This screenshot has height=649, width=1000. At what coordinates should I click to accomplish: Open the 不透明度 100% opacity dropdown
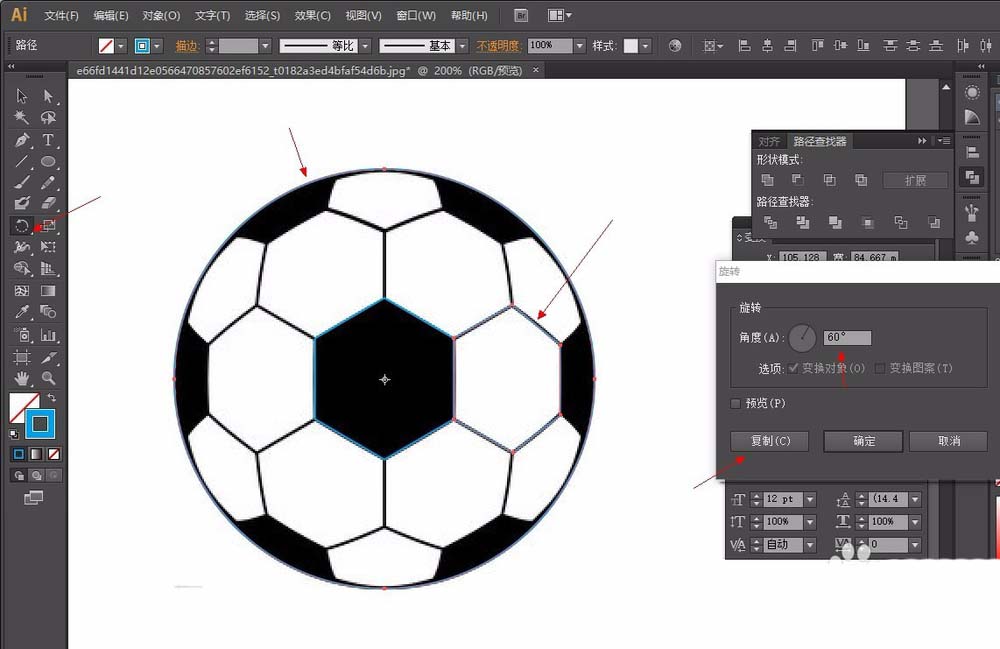[x=579, y=46]
